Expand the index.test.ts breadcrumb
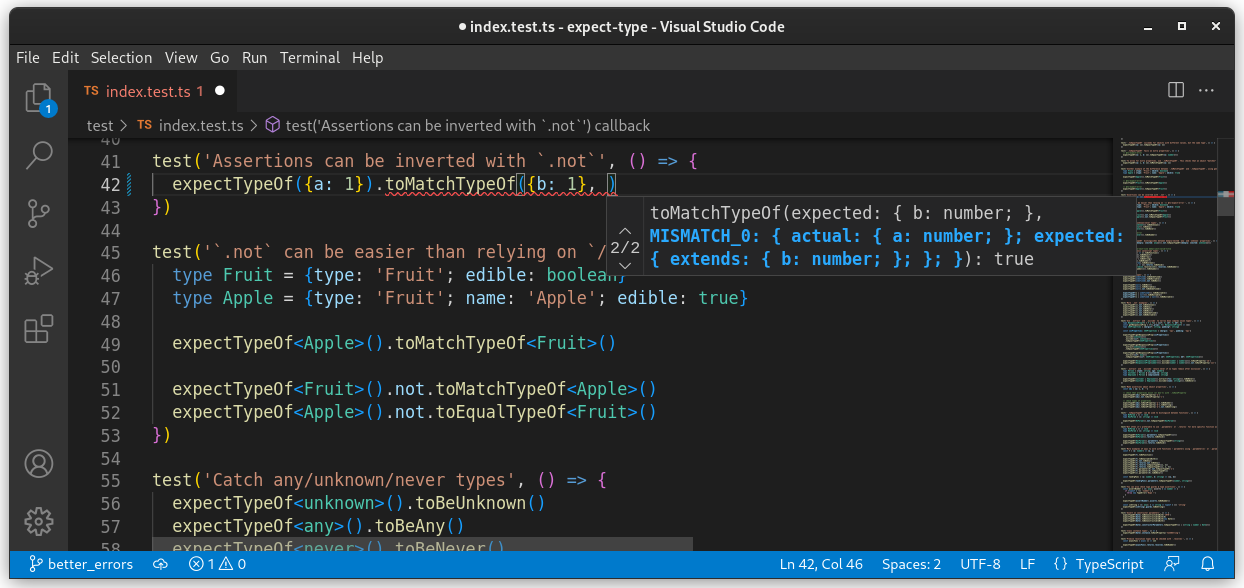1244x588 pixels. (x=190, y=125)
